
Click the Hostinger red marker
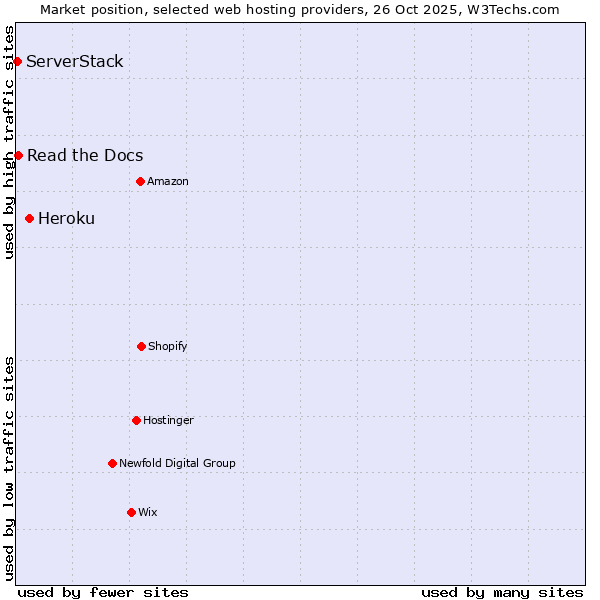(x=136, y=420)
